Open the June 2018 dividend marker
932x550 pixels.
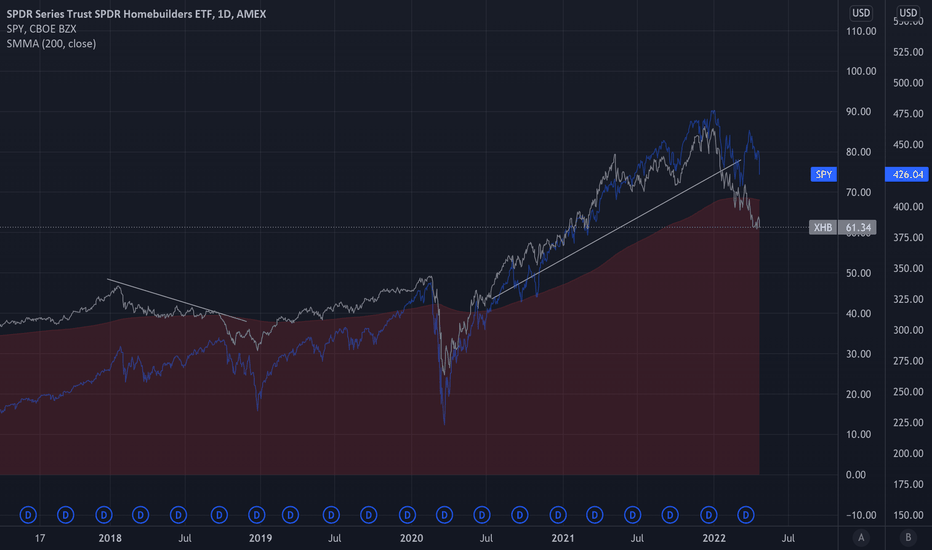coord(178,514)
